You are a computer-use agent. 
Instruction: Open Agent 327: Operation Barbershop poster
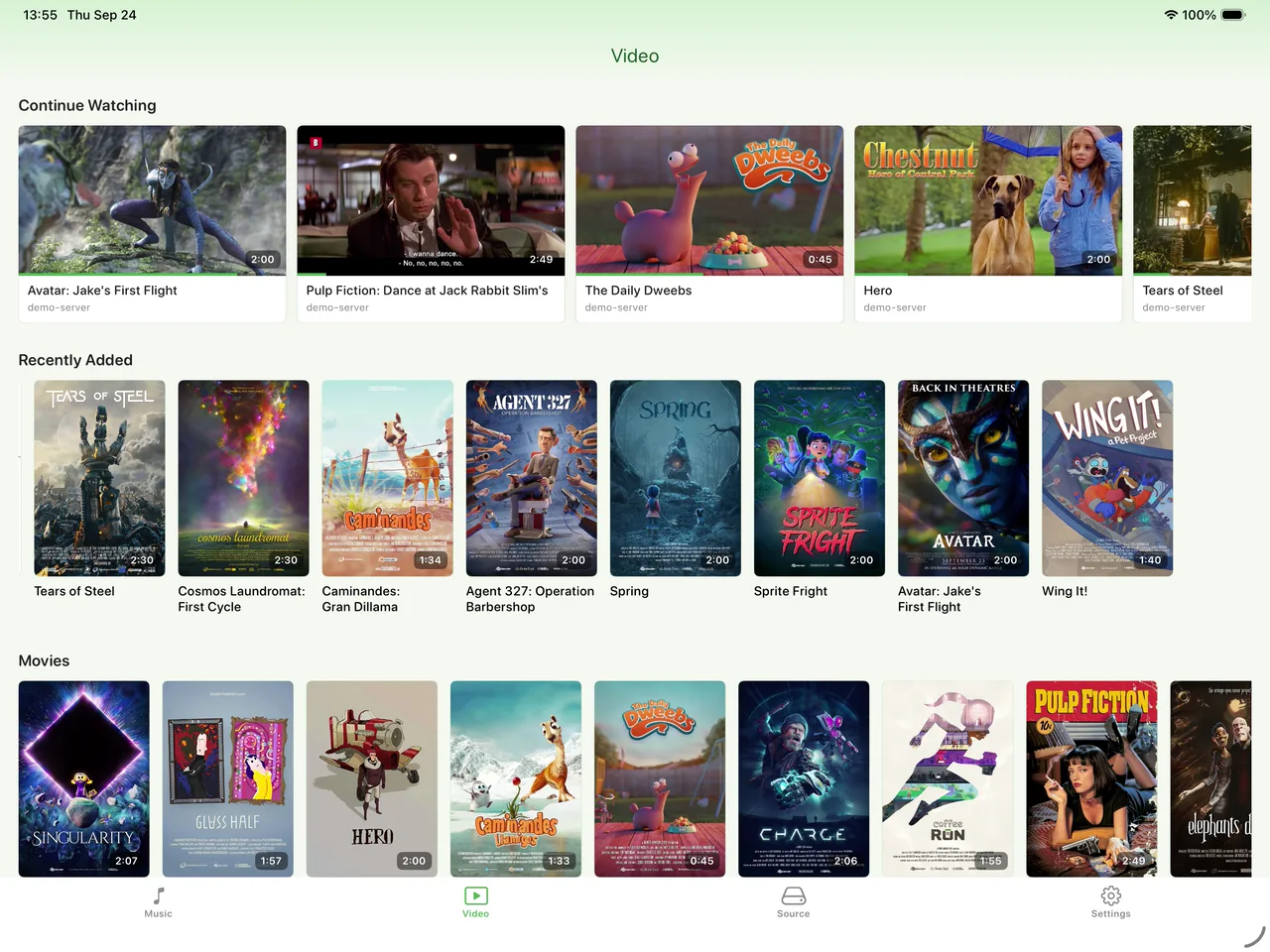click(531, 478)
